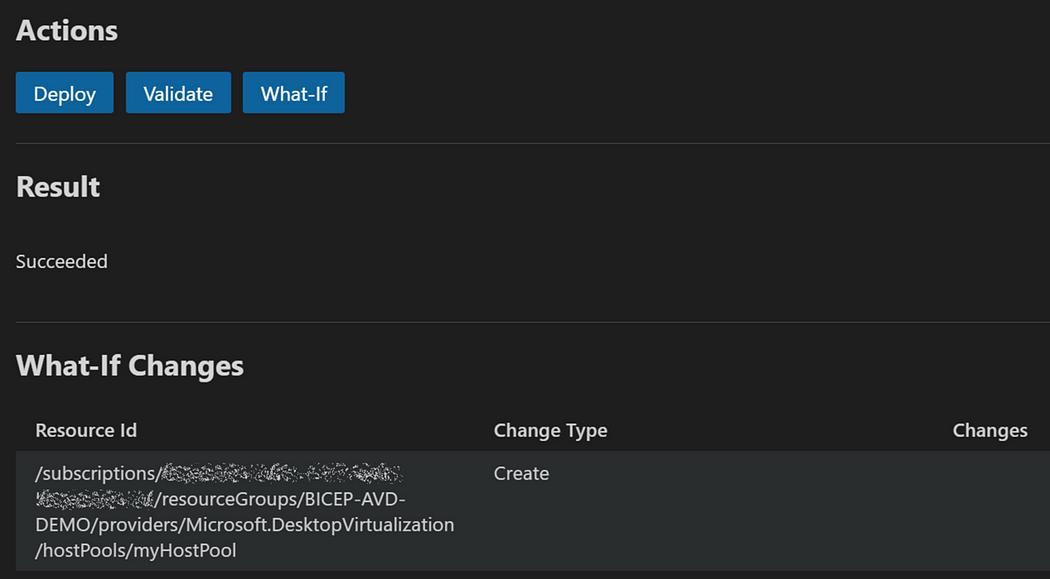Click the /subscriptions/ text in the resource path

tap(97, 474)
